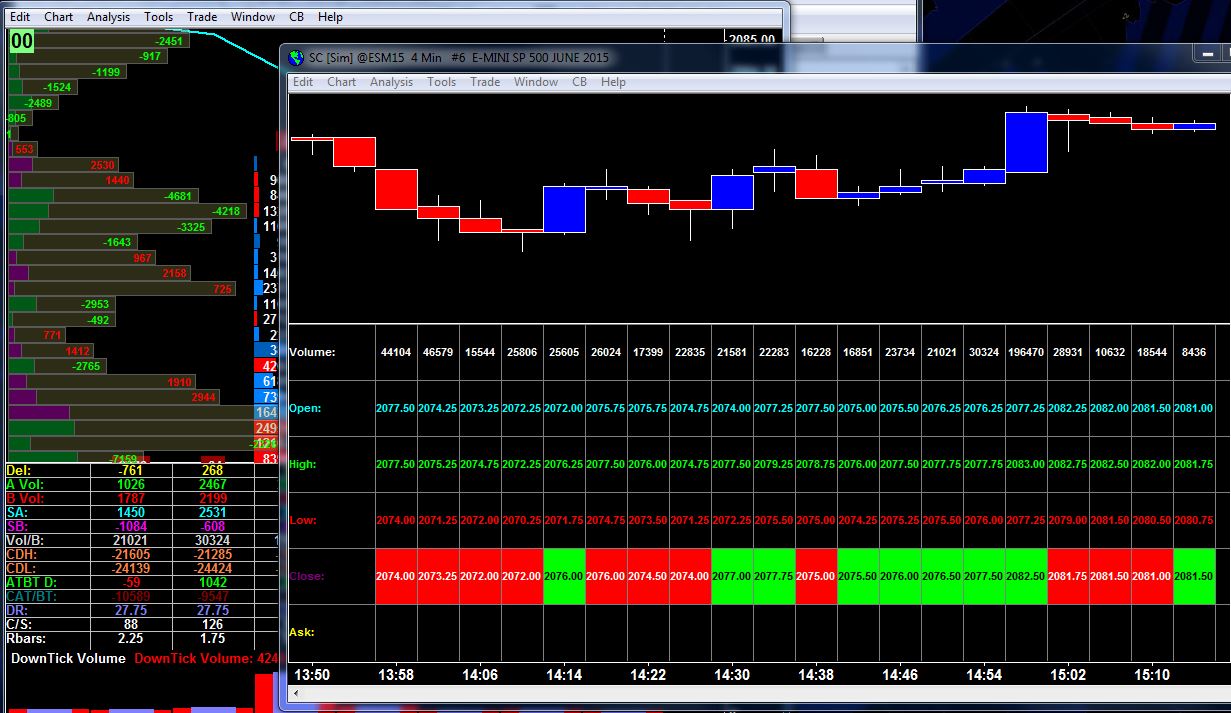Screen dimensions: 1231x713
Task: Click the 15:10 time axis label
Action: coord(1152,675)
